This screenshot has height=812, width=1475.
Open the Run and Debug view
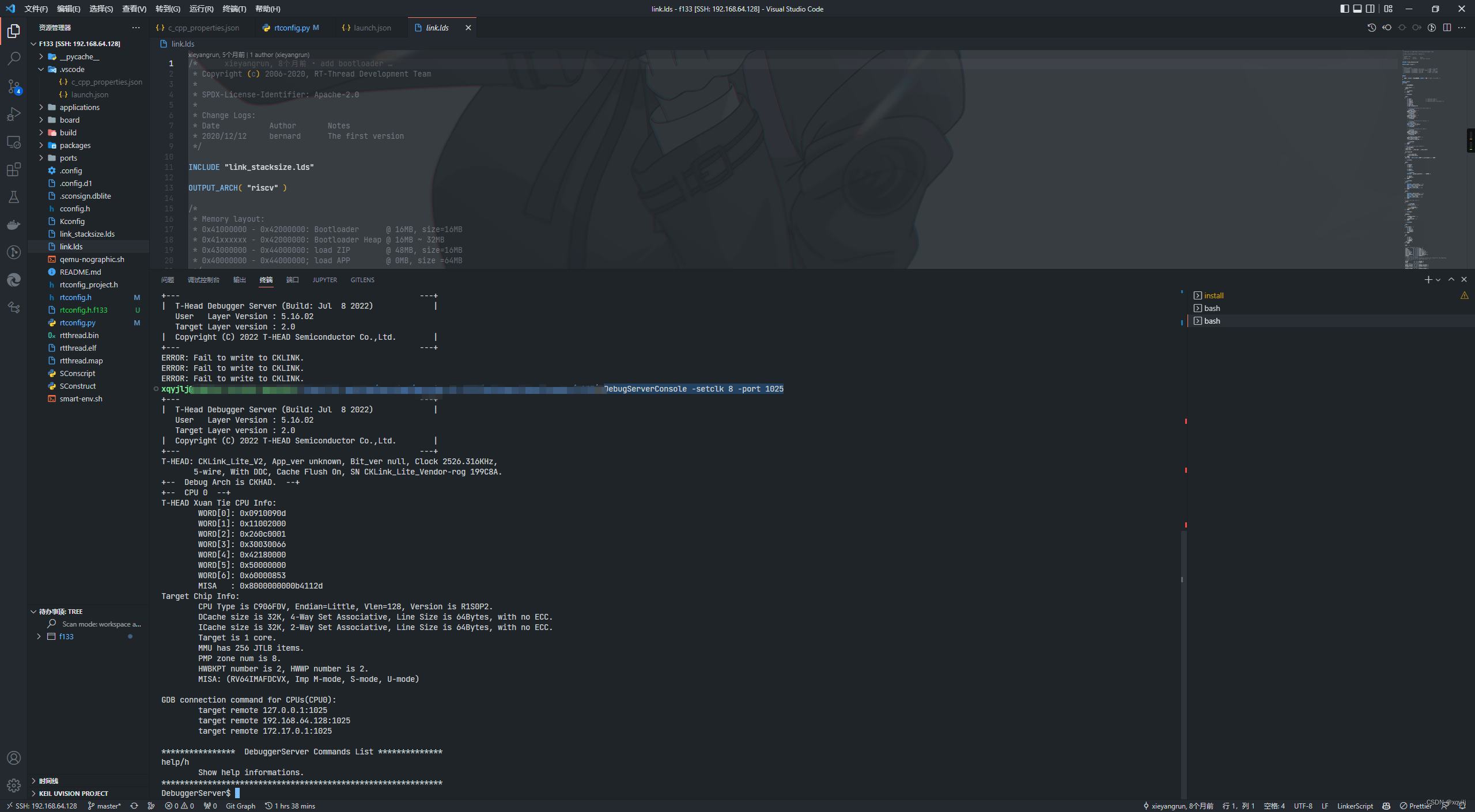[14, 114]
